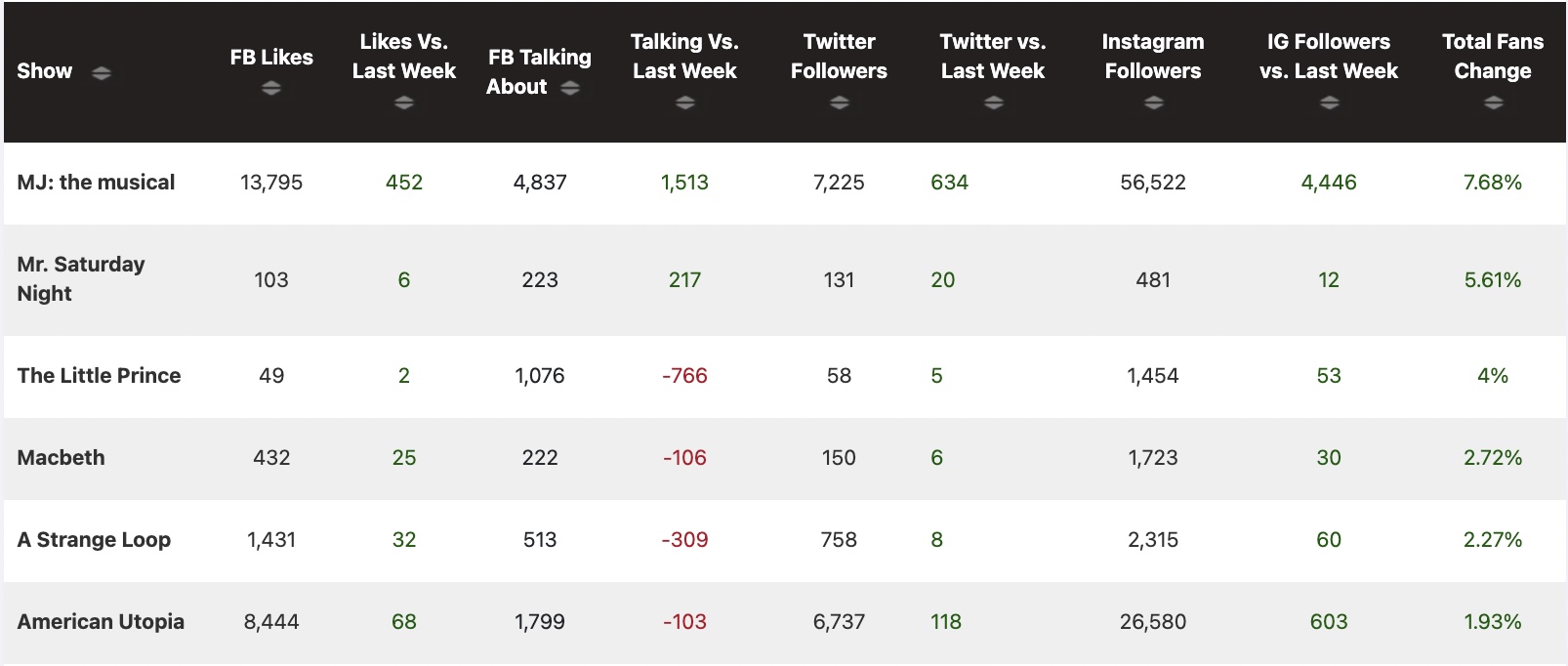Click the Total Fans Change header text
The height and width of the screenshot is (666, 1568).
(x=1493, y=57)
